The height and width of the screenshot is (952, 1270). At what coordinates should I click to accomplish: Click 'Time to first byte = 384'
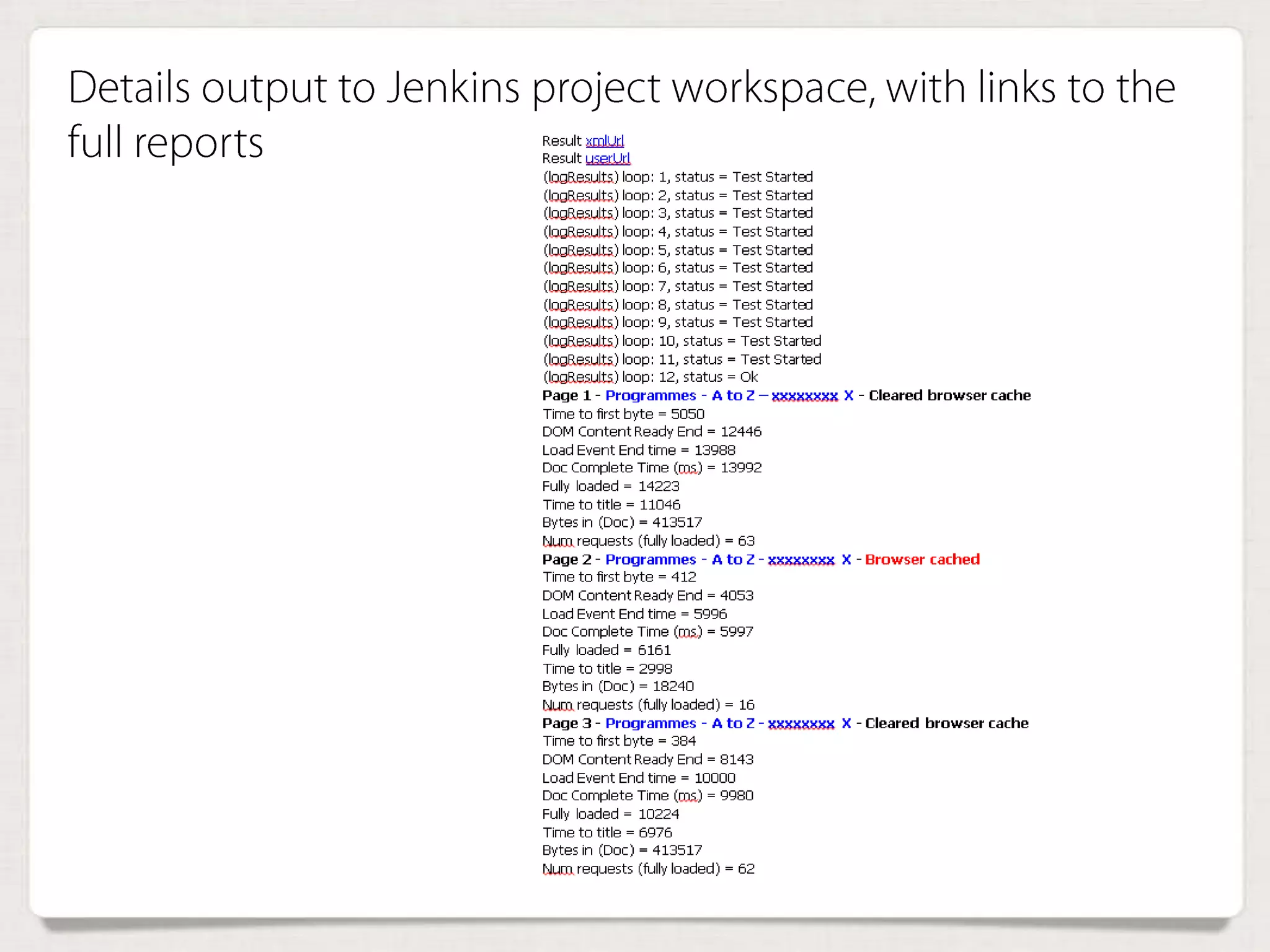tap(619, 741)
